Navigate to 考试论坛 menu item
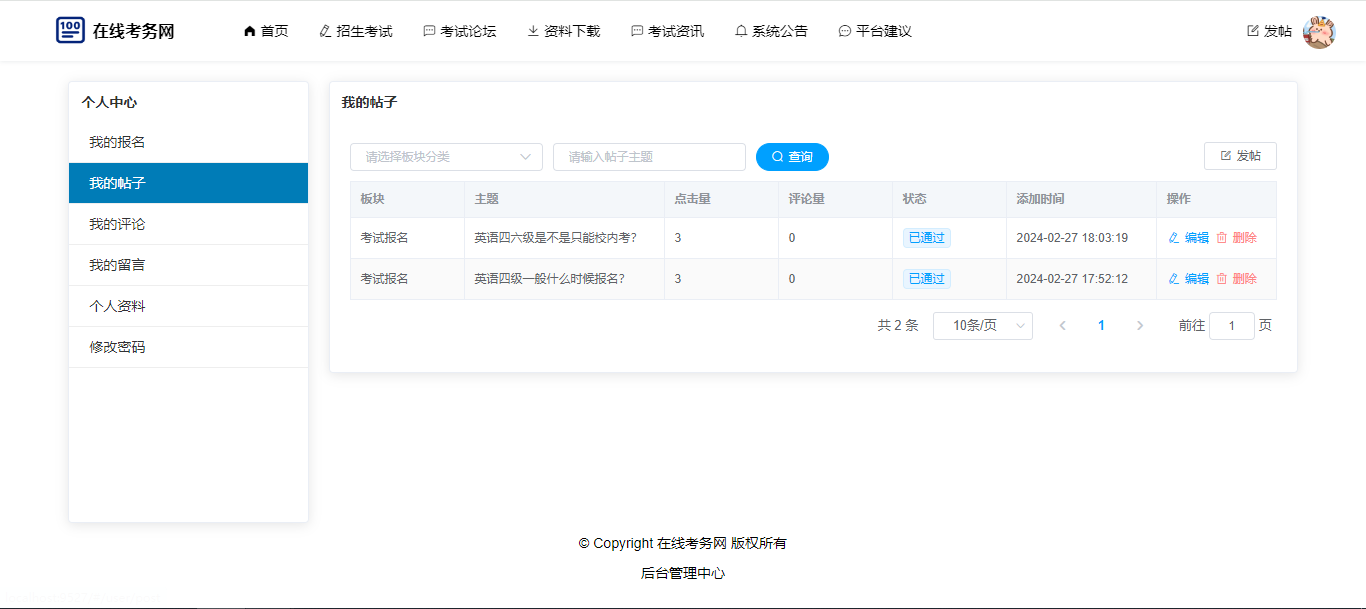Image resolution: width=1366 pixels, height=609 pixels. click(459, 31)
